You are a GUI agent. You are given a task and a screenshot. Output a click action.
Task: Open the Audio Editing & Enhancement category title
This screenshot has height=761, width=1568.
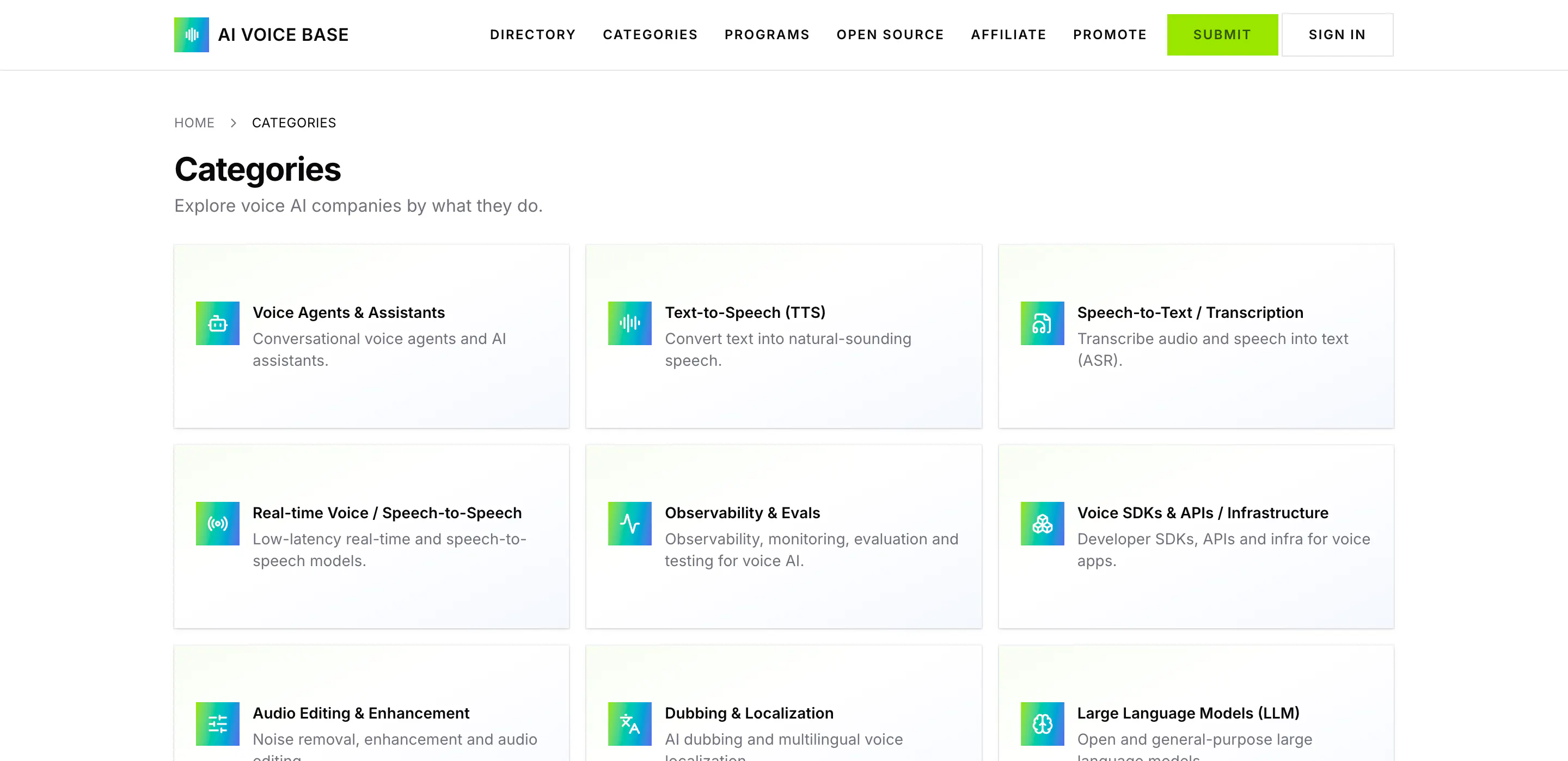pyautogui.click(x=361, y=713)
